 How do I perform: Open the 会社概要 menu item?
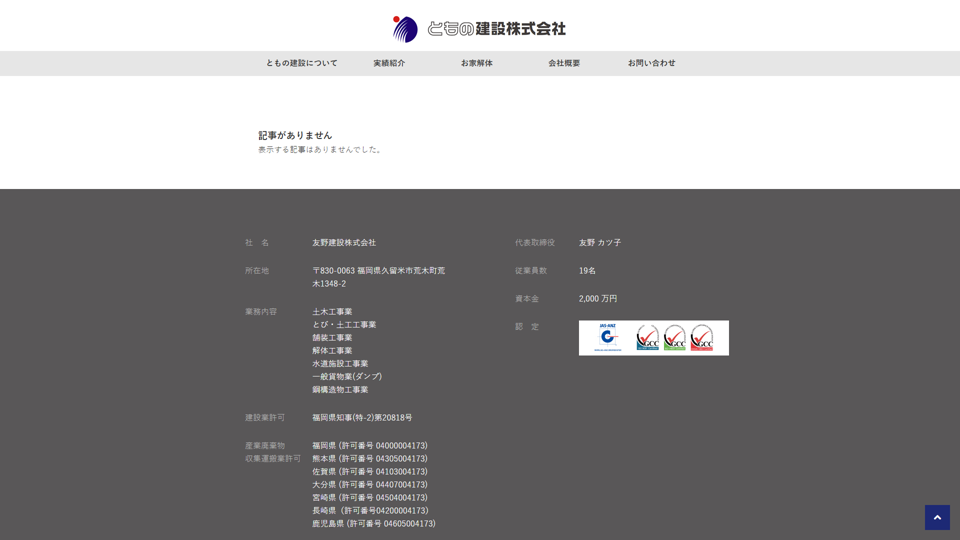564,63
